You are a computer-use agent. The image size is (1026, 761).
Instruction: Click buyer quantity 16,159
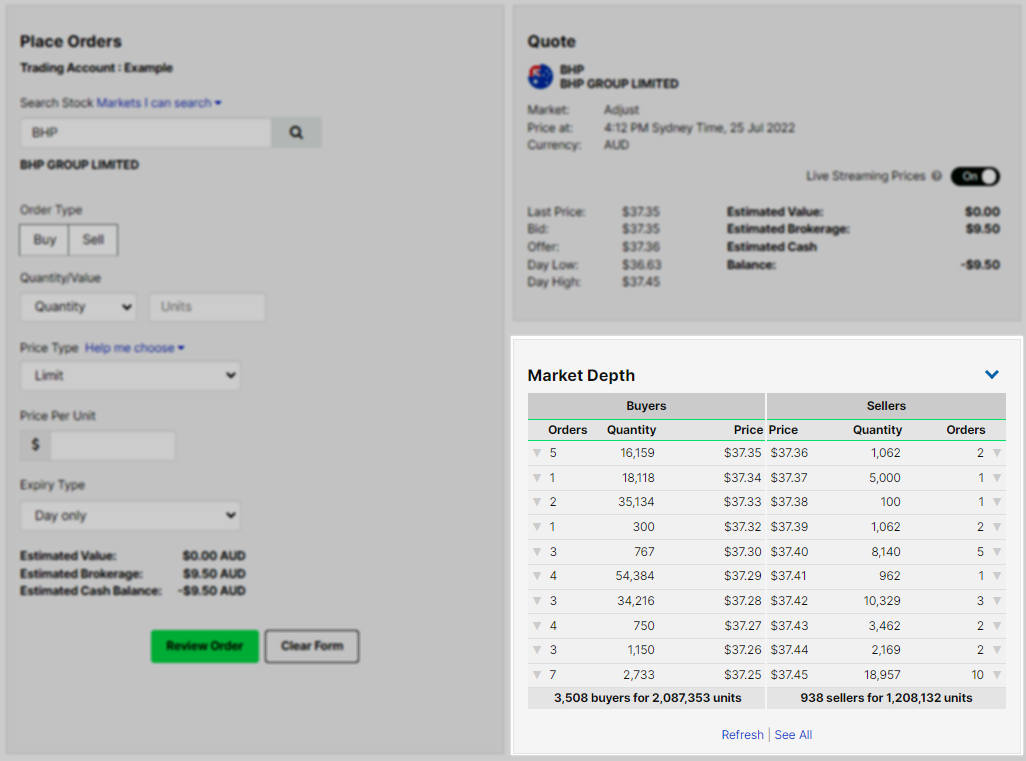point(637,453)
